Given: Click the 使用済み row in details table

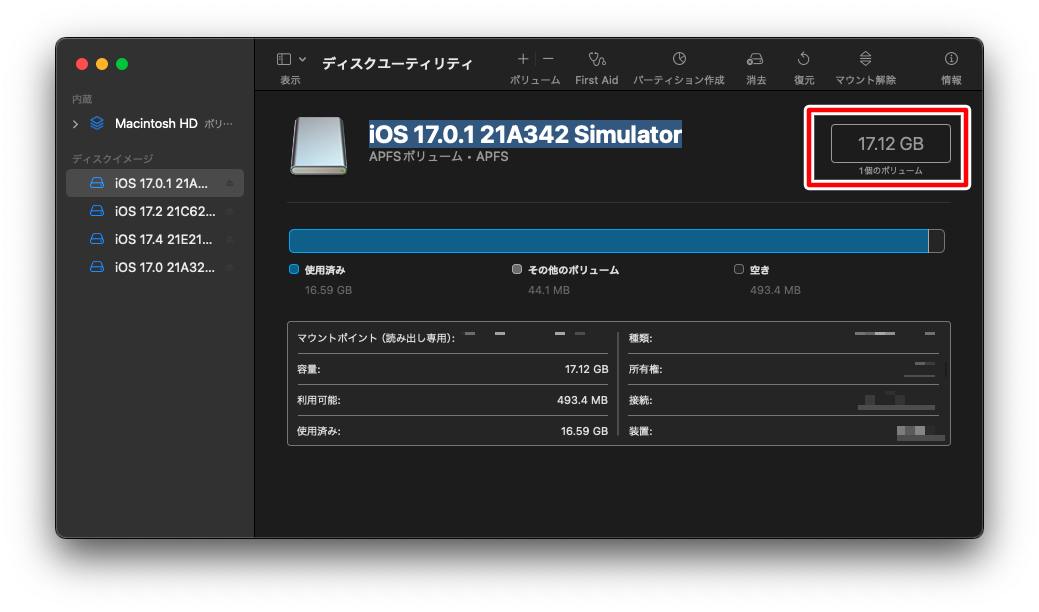Looking at the screenshot, I should point(453,431).
